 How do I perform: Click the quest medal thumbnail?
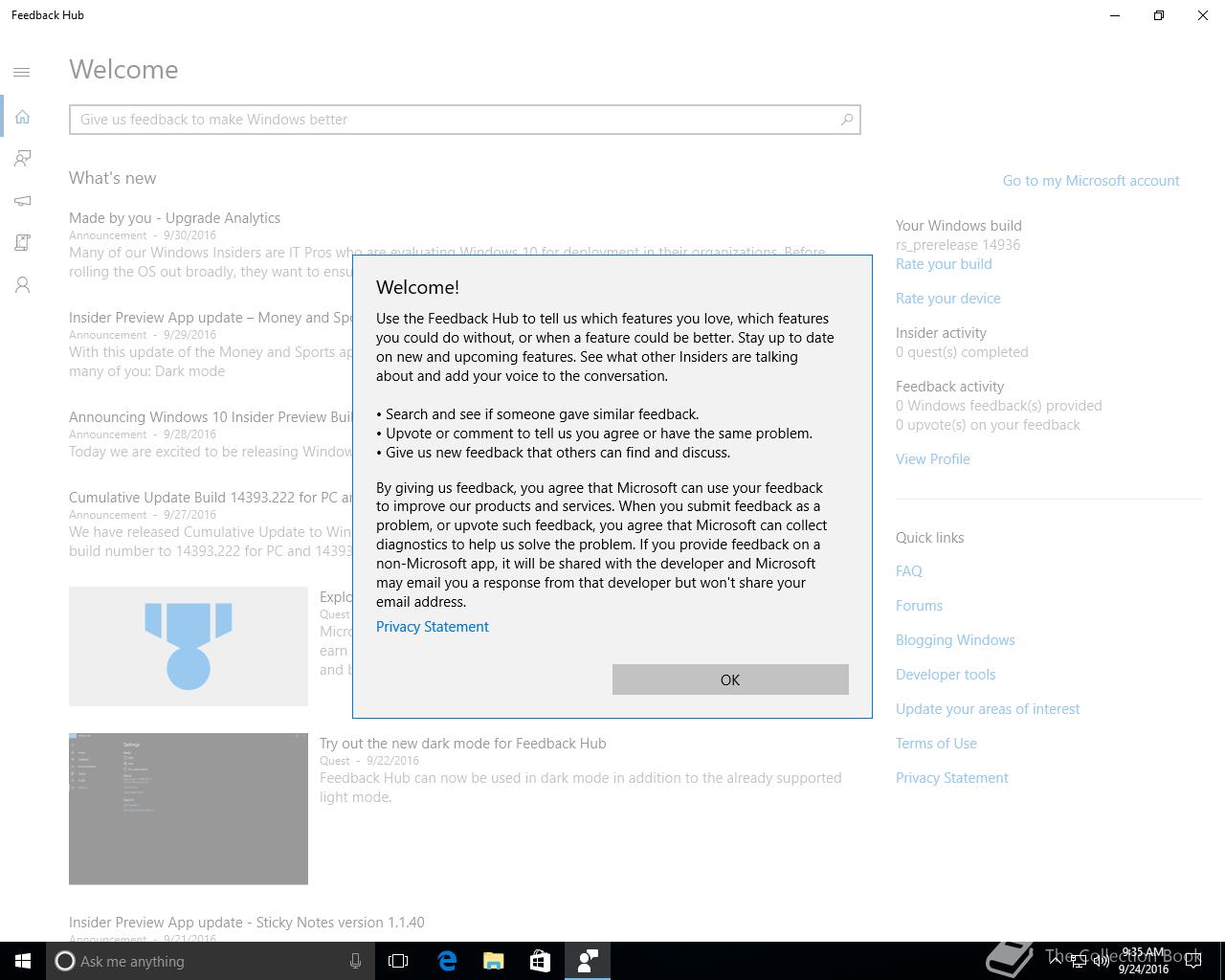click(x=189, y=647)
